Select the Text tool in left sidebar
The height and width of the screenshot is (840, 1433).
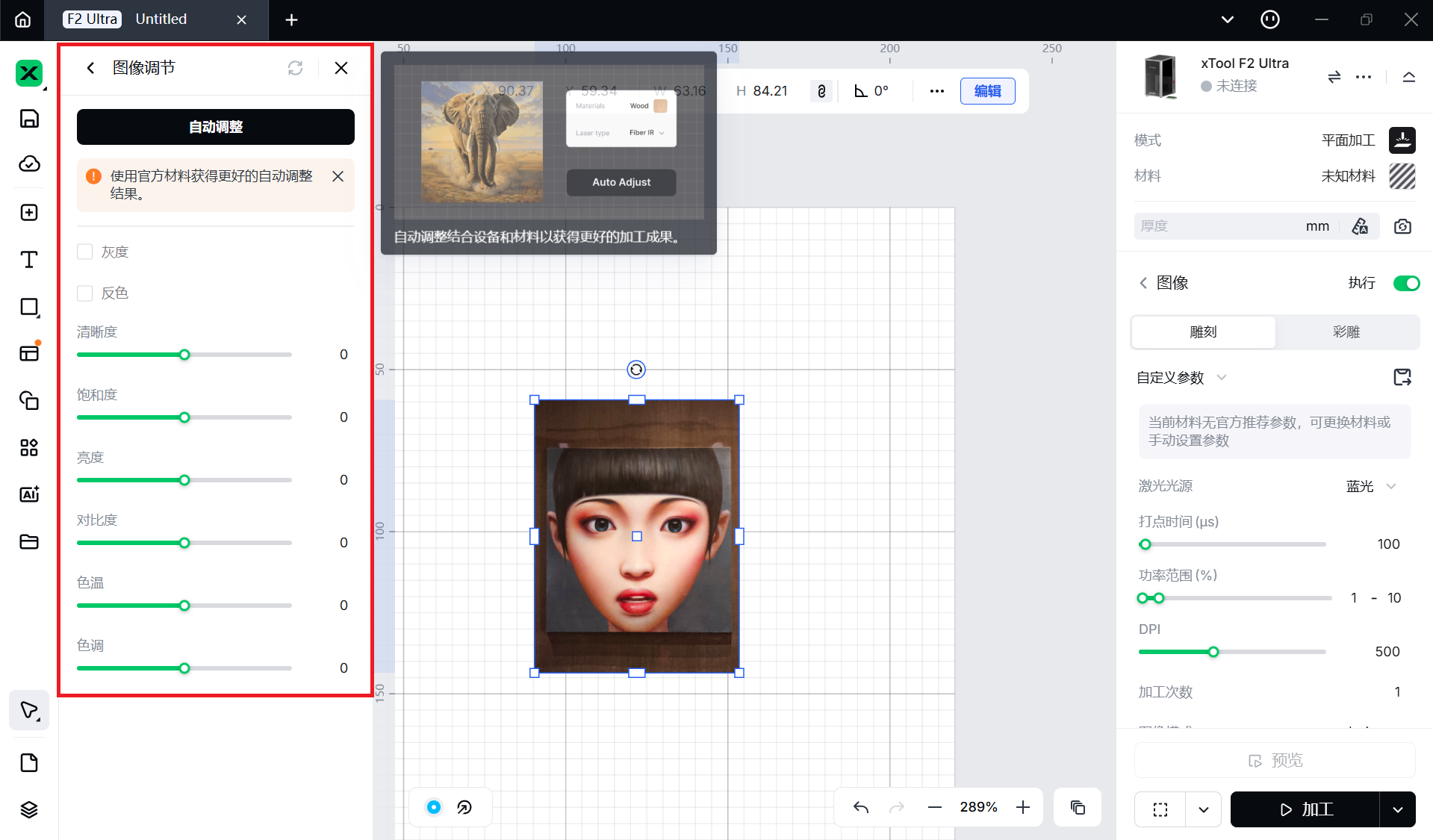point(29,260)
